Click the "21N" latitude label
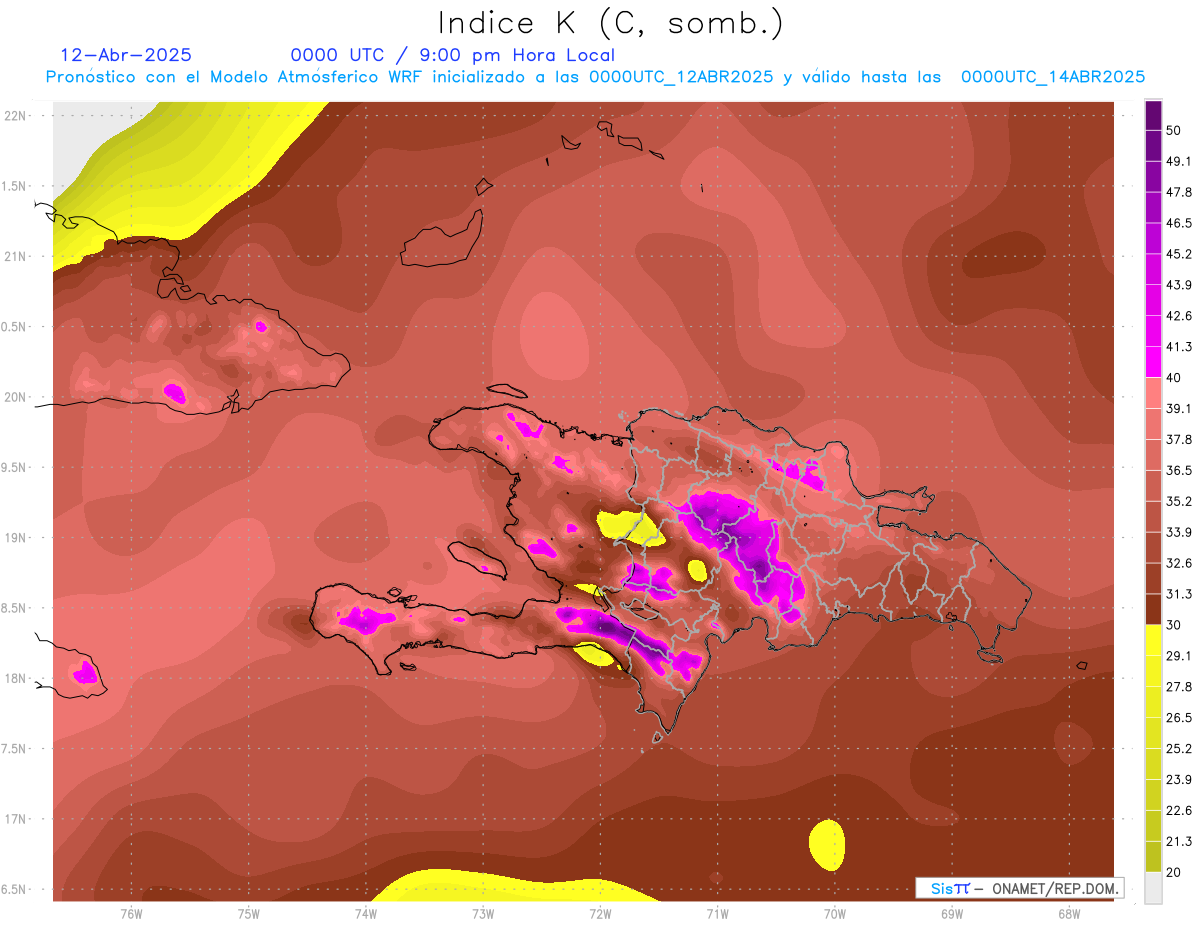The height and width of the screenshot is (927, 1200). (x=15, y=256)
